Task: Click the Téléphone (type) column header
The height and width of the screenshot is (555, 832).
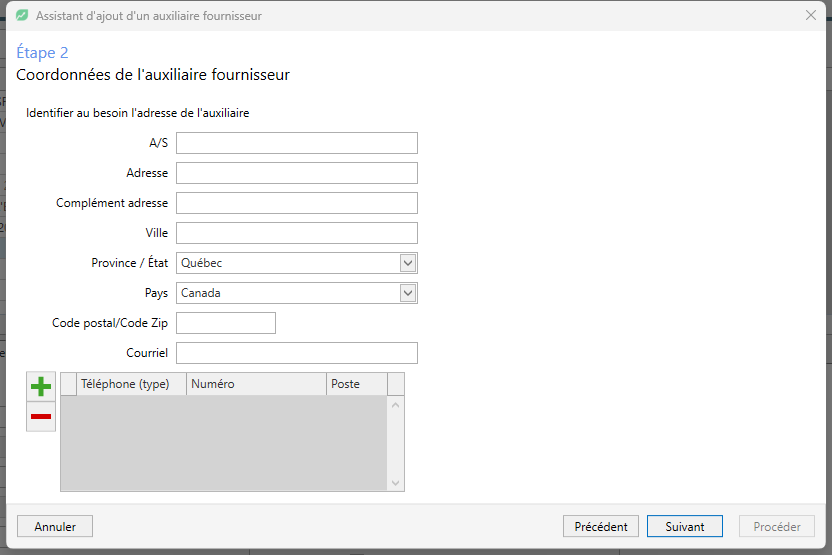Action: click(x=131, y=384)
